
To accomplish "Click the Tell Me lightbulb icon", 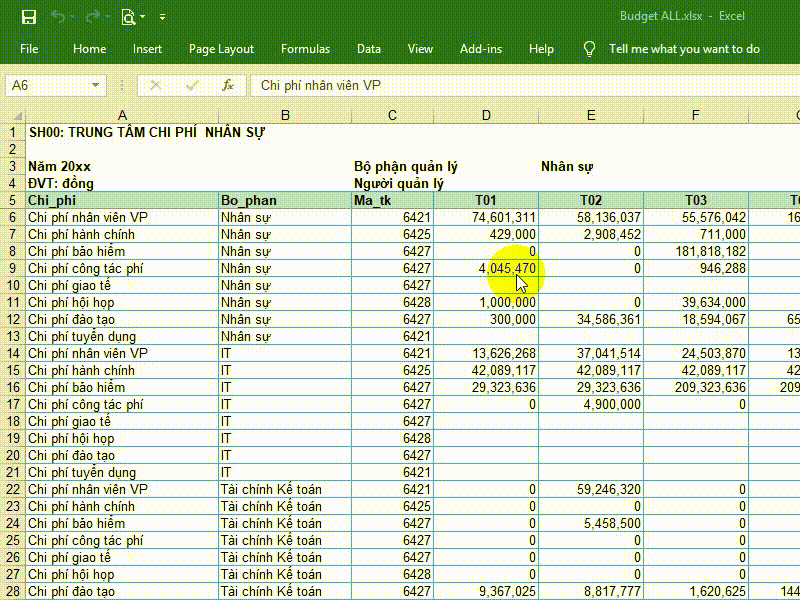I will pos(590,49).
